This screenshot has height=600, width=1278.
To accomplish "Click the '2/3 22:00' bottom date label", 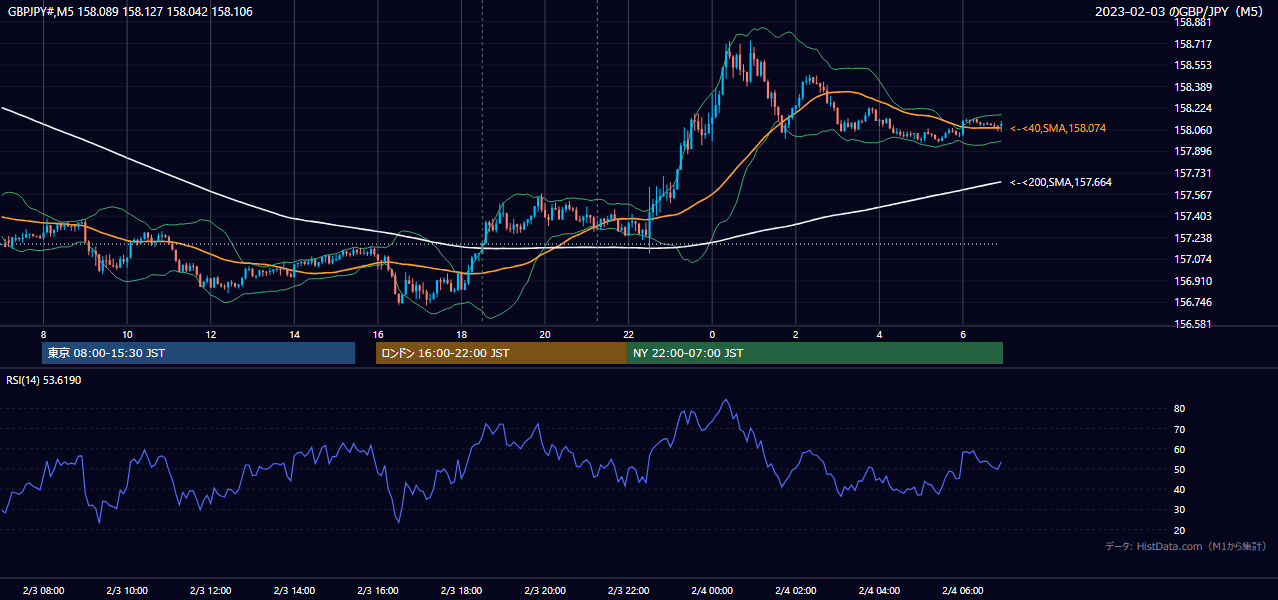I will 628,591.
